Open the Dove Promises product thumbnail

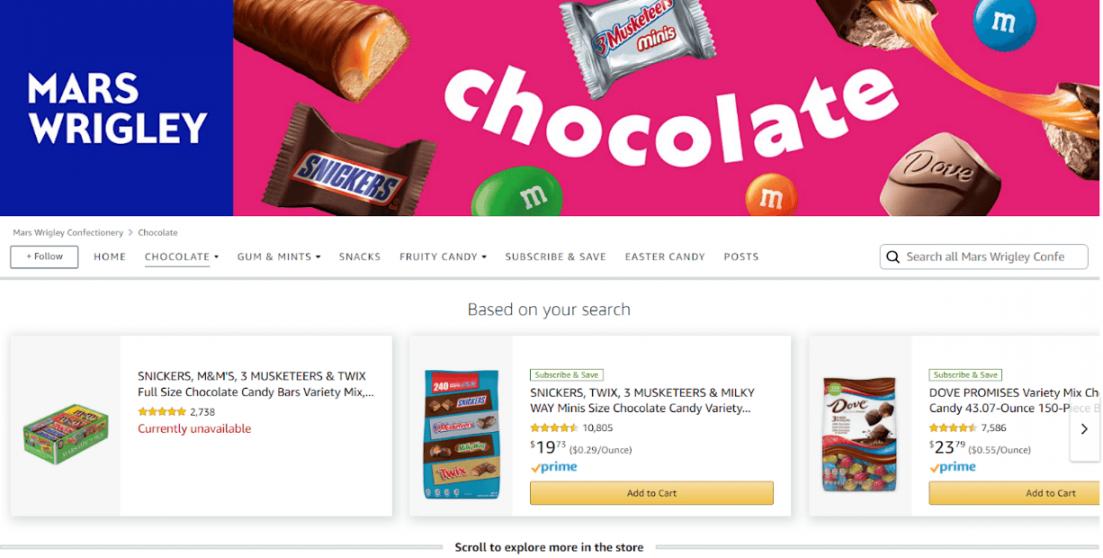(x=860, y=434)
